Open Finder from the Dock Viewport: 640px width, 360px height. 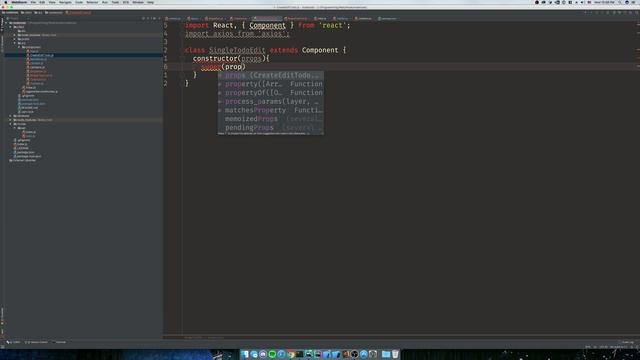pyautogui.click(x=244, y=354)
